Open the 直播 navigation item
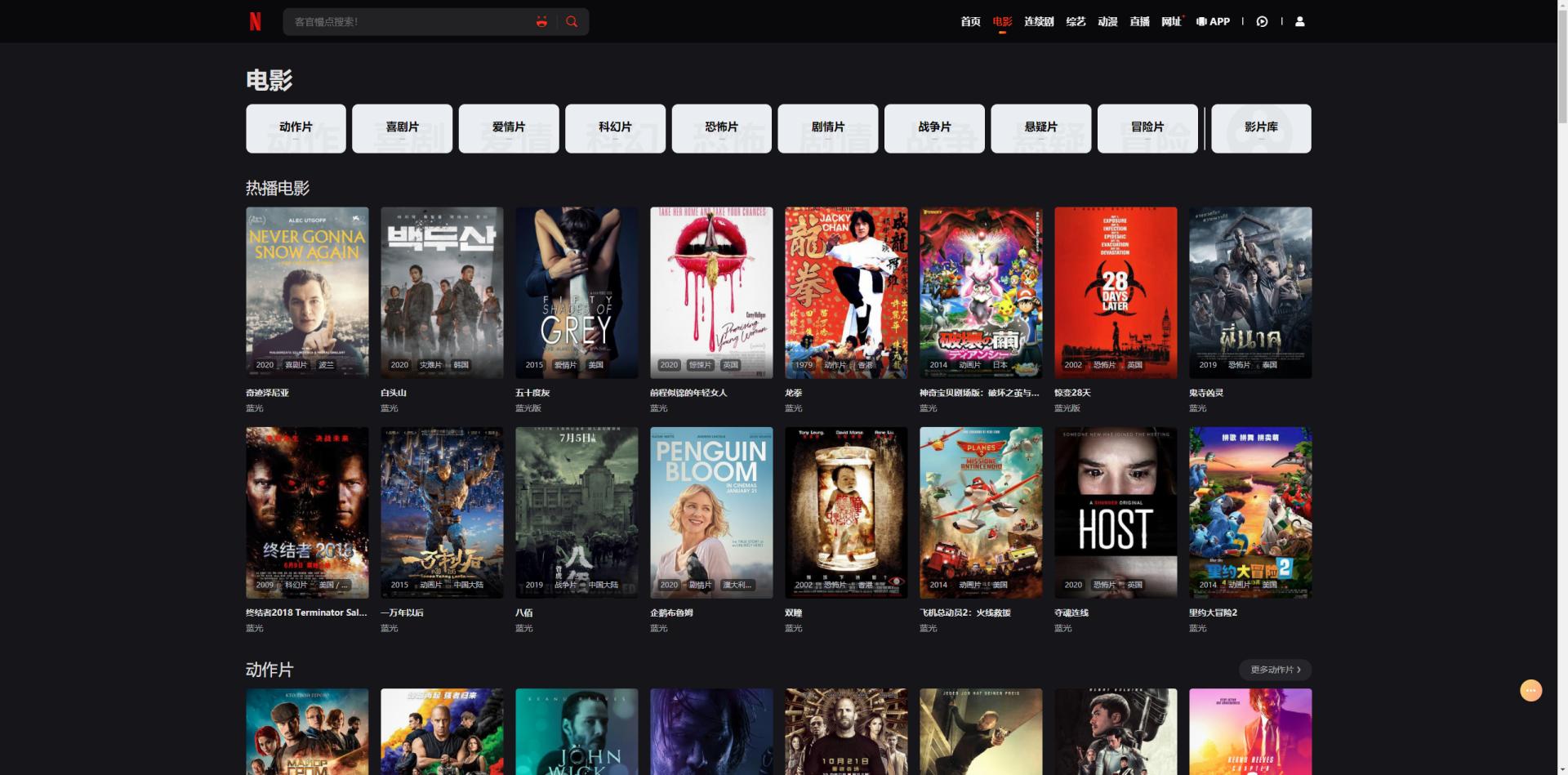The image size is (1568, 775). coord(1139,22)
